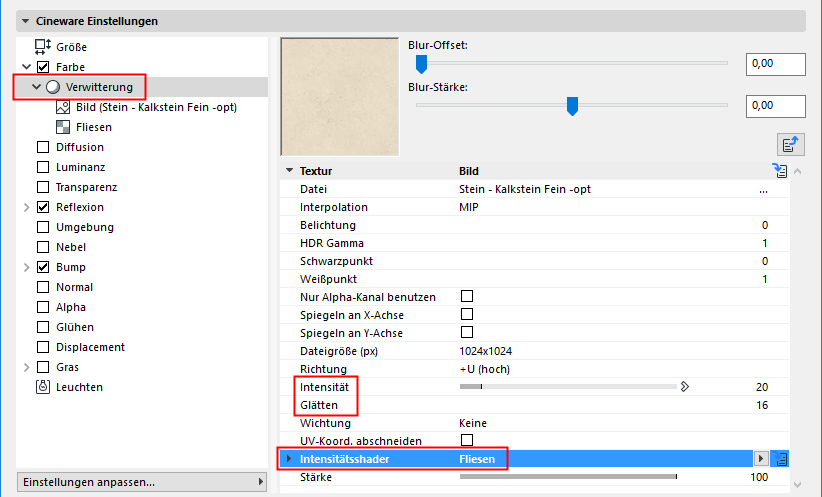Enable the Nebel channel checkbox
Viewport: 822px width, 497px height.
(43, 247)
